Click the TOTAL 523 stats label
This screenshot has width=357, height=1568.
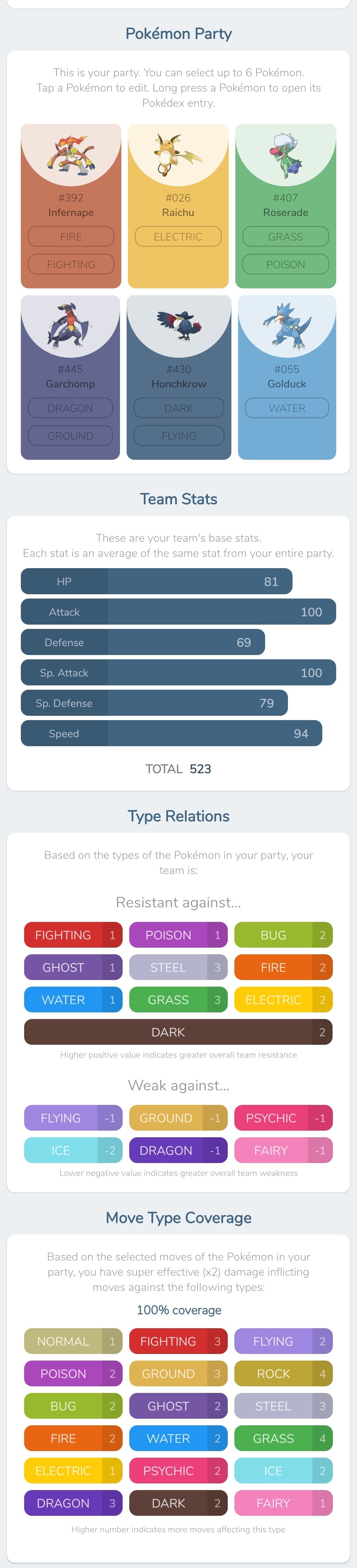pyautogui.click(x=178, y=769)
